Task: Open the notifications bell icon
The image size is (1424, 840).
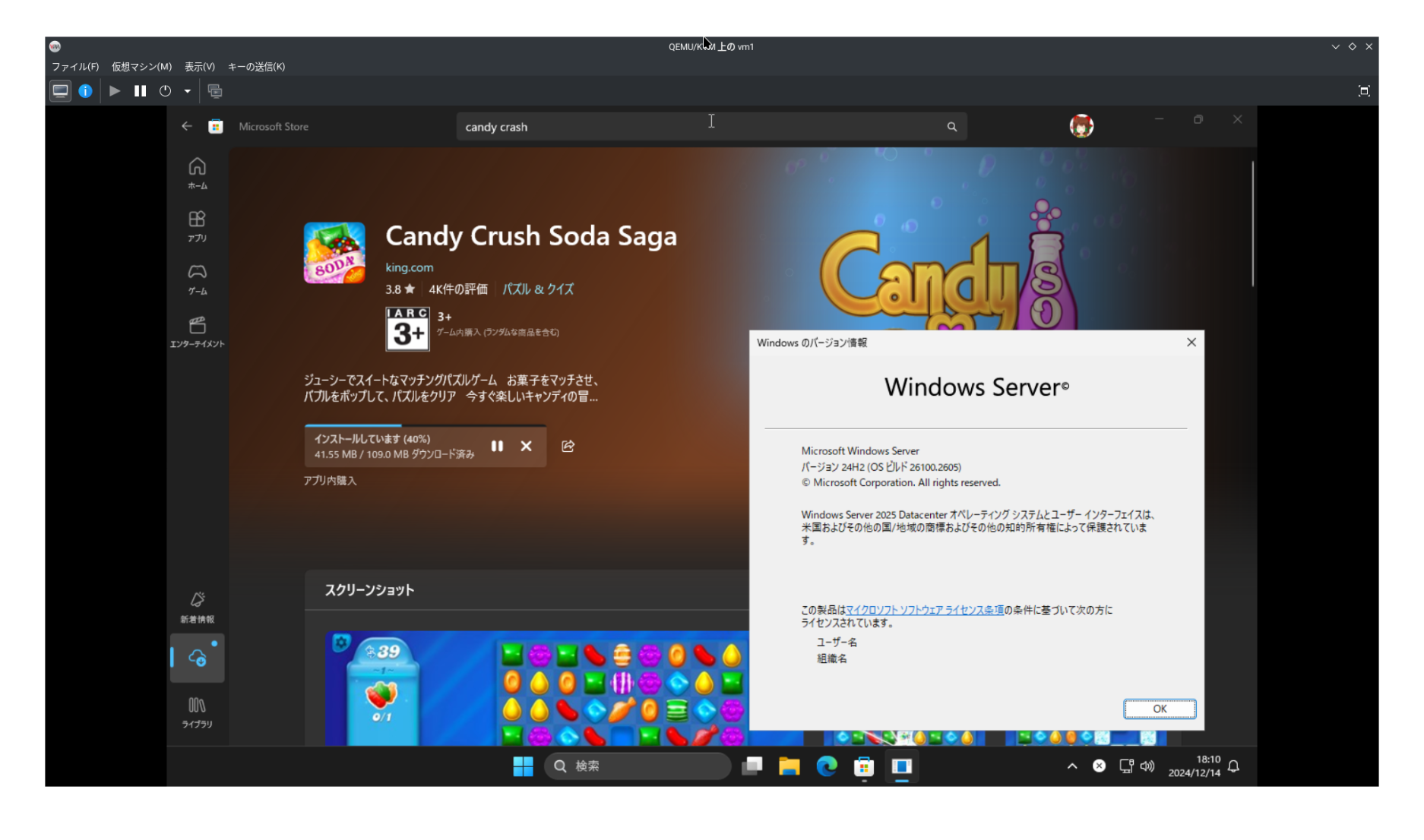Action: (1233, 766)
